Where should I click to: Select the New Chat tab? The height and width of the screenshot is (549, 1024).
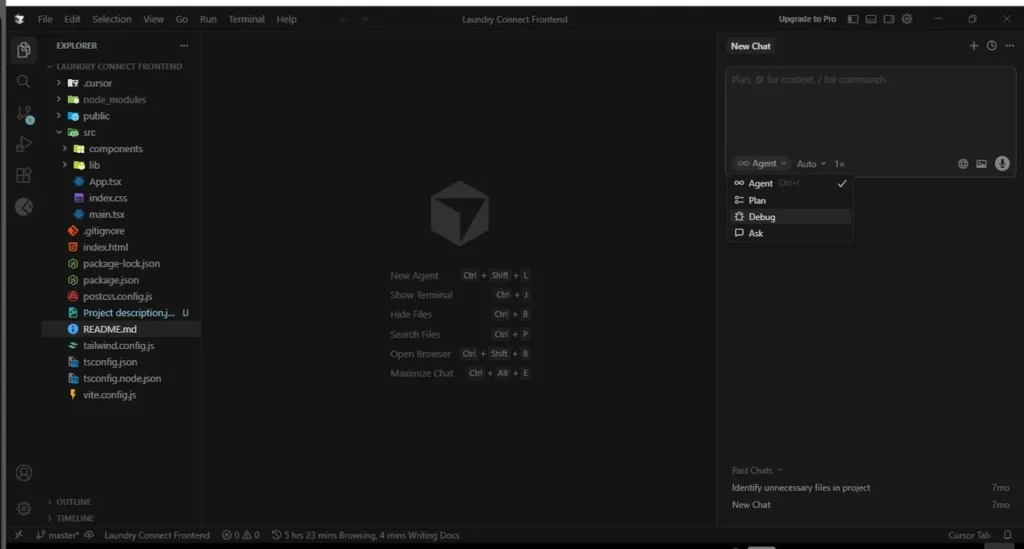(750, 46)
